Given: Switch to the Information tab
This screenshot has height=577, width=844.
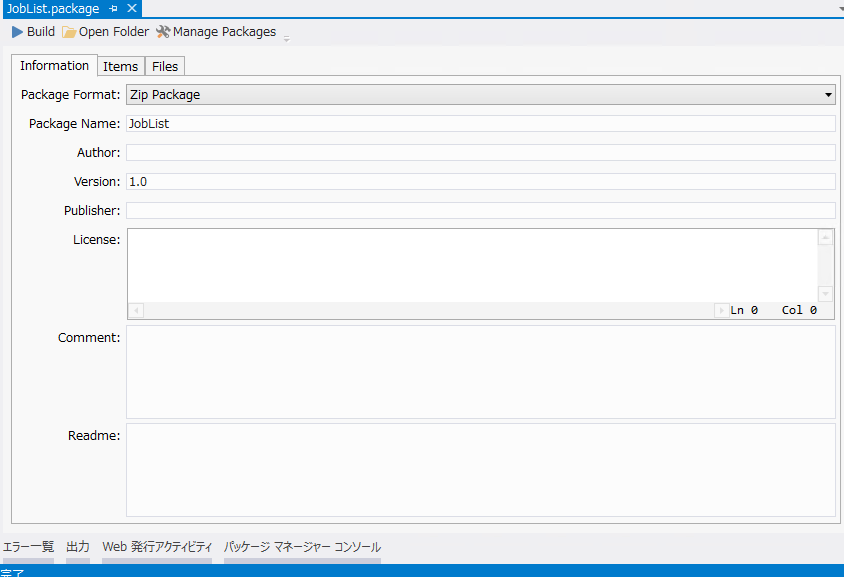Looking at the screenshot, I should coord(54,66).
